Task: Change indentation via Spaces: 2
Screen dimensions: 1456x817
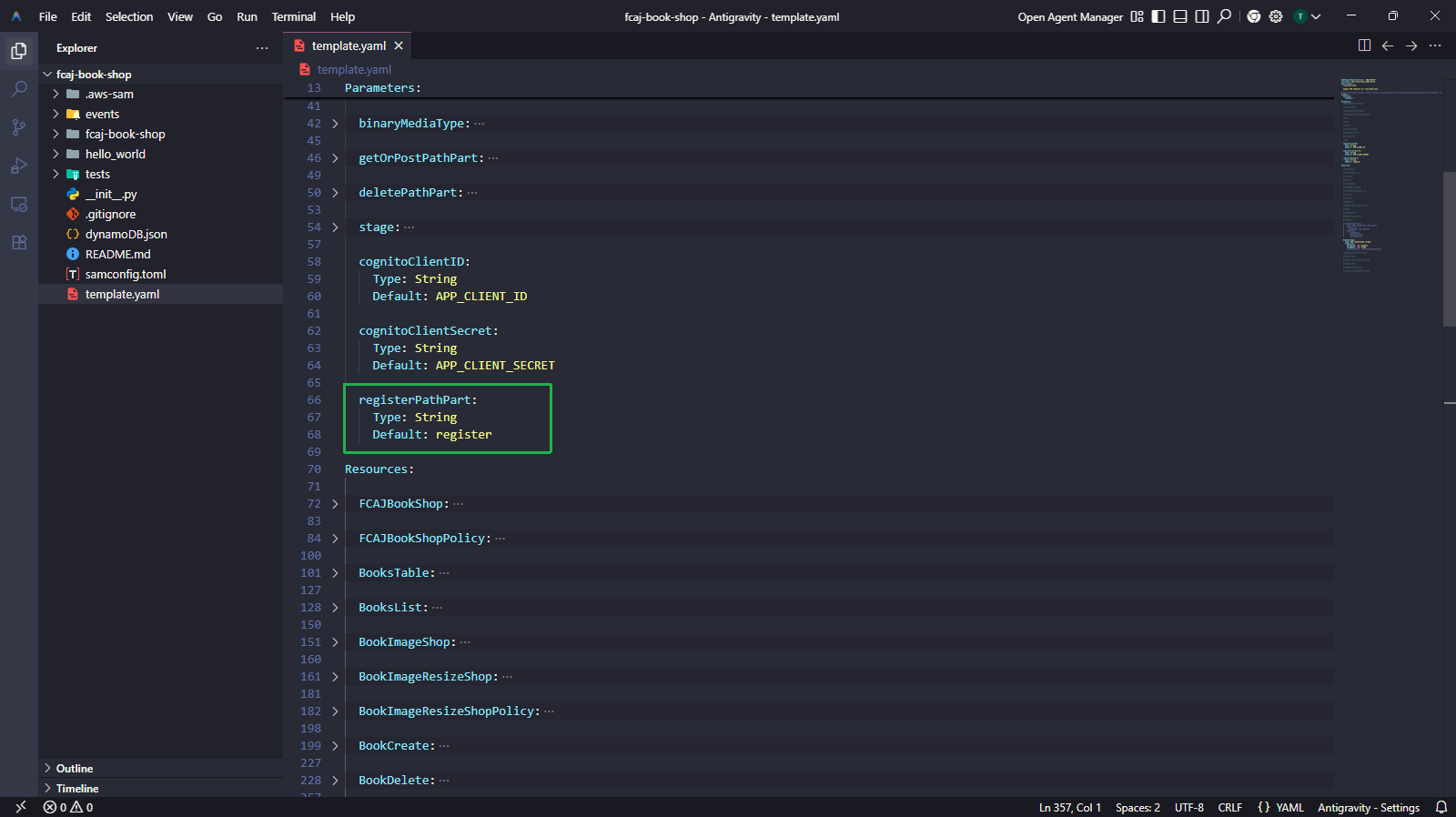Action: [1137, 808]
